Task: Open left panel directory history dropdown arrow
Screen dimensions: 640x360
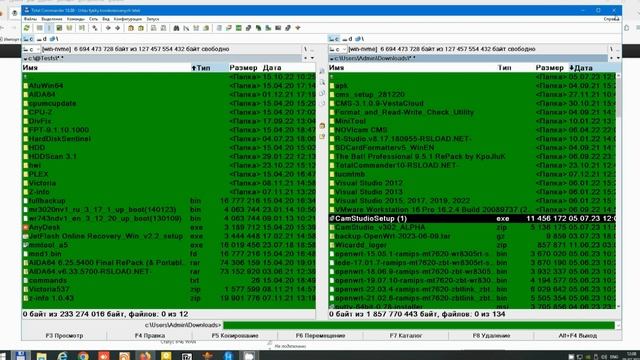Action: pos(312,58)
